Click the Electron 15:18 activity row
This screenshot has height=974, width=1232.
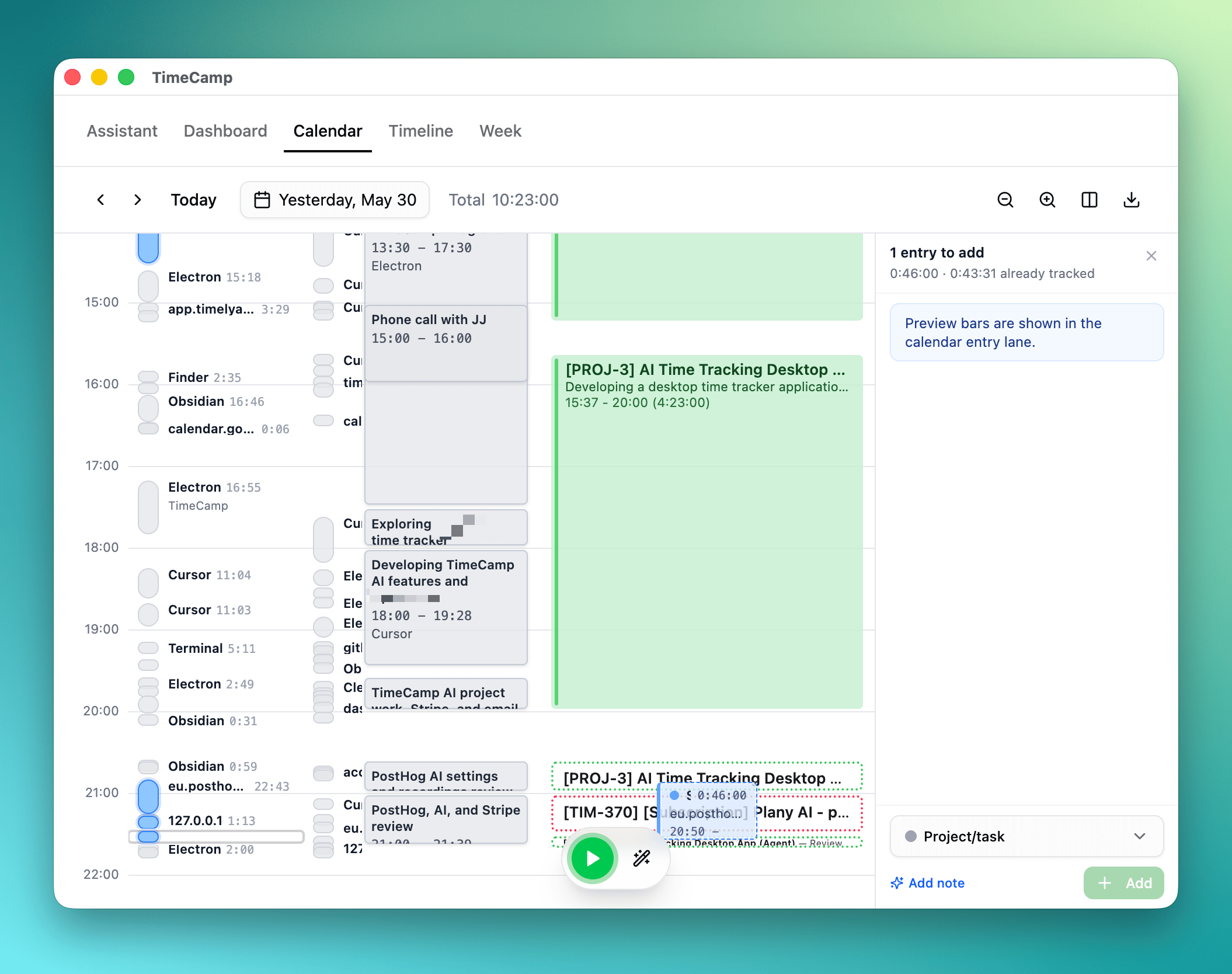tap(215, 277)
